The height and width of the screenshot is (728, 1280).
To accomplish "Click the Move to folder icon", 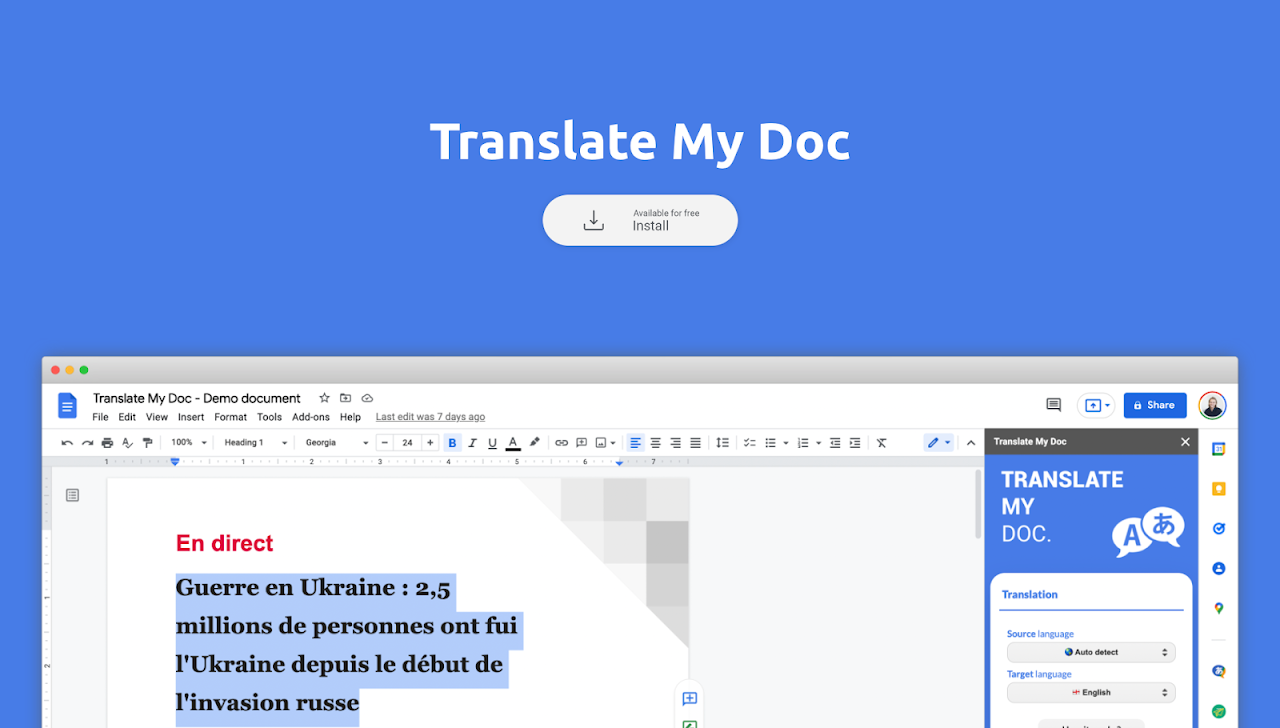I will pos(346,398).
